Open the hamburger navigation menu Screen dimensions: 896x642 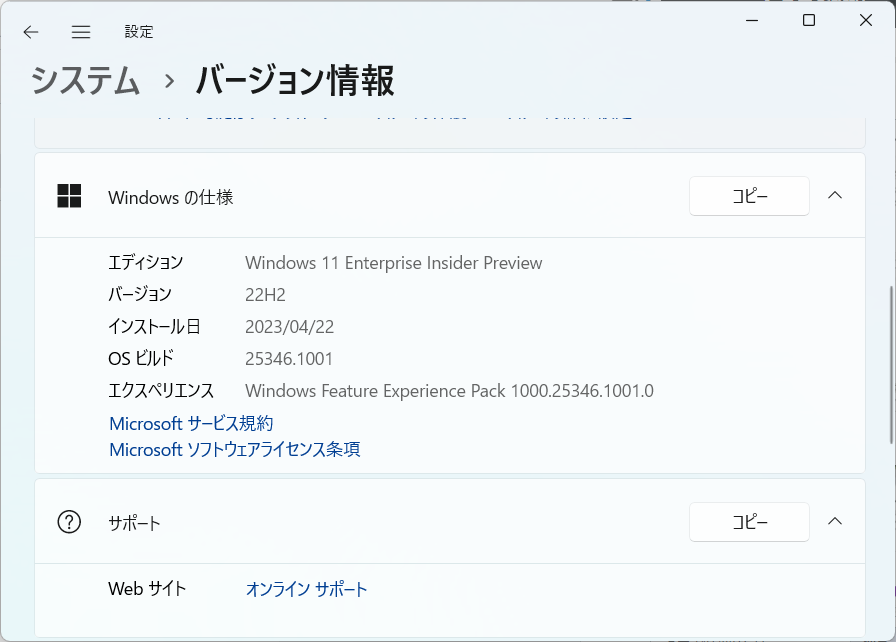(x=81, y=32)
